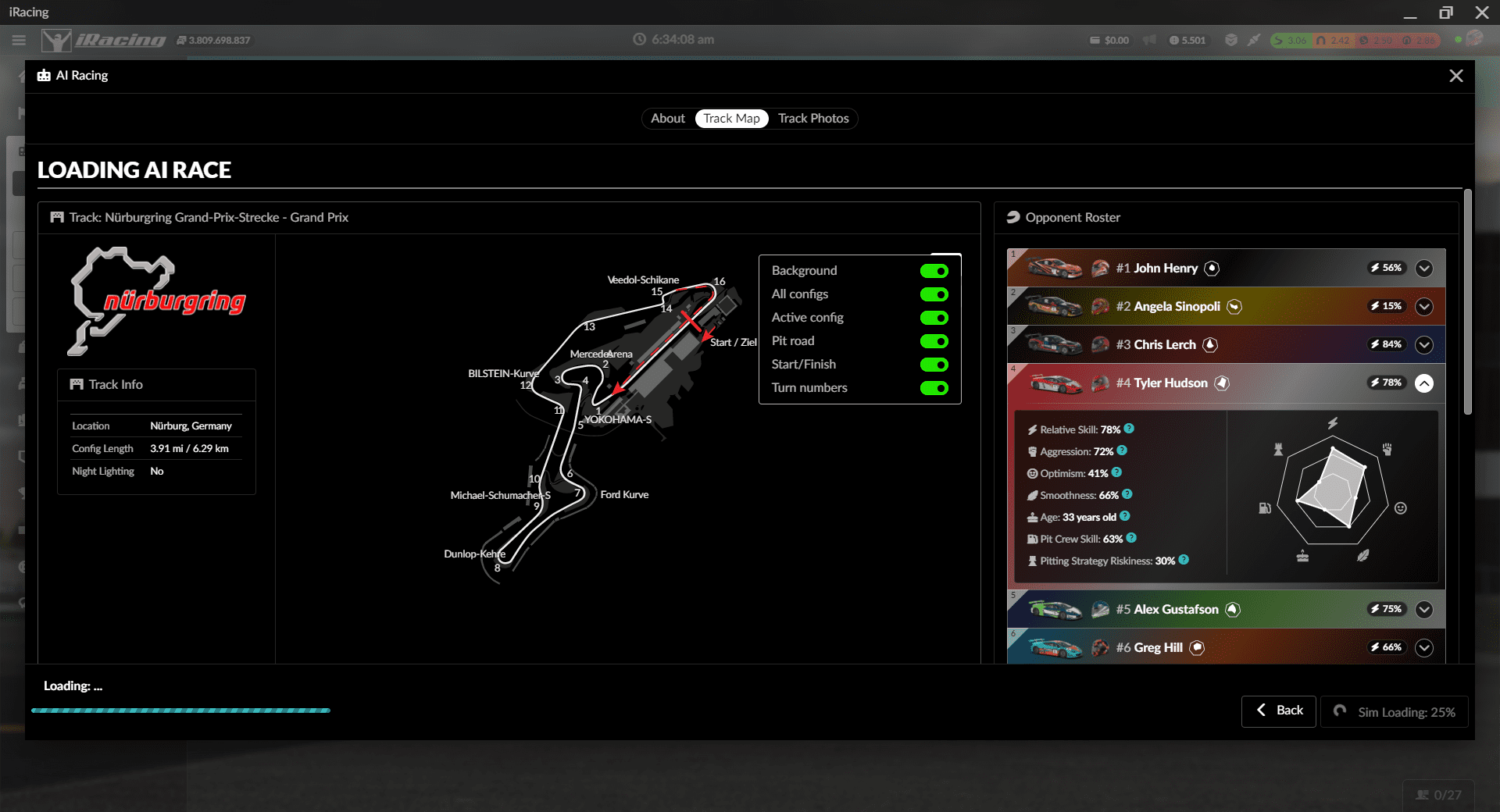
Task: Click the loading progress bar
Action: (x=180, y=710)
